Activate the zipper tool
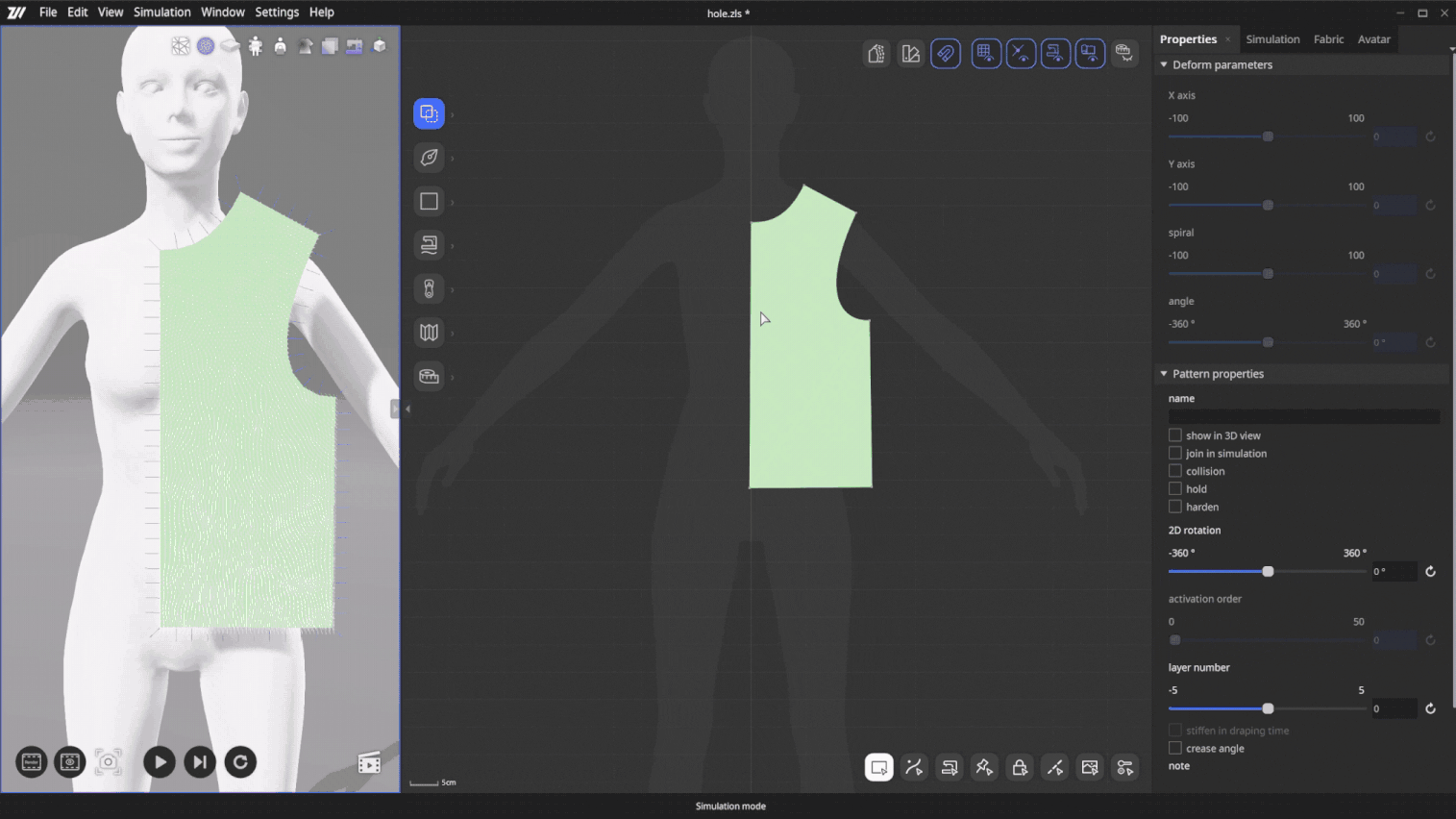This screenshot has width=1456, height=819. point(429,288)
